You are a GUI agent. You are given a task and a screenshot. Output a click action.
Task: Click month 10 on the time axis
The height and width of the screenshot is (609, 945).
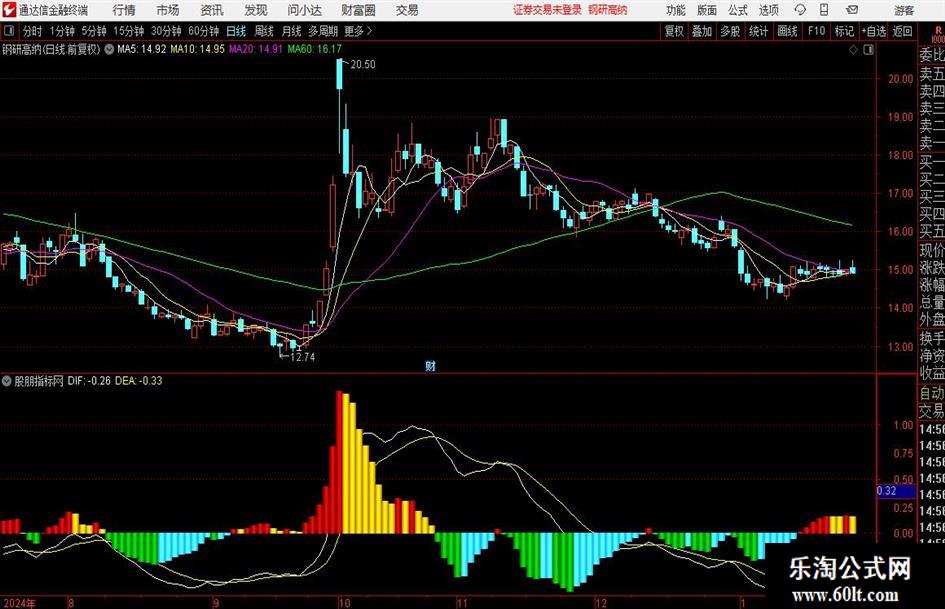tap(344, 602)
